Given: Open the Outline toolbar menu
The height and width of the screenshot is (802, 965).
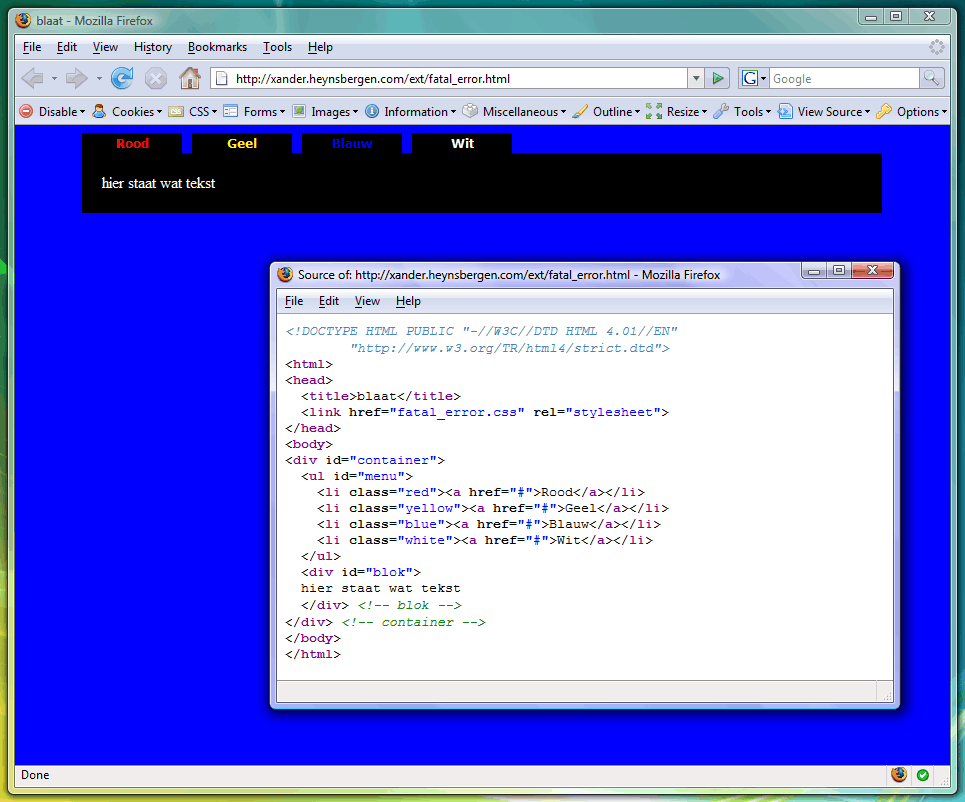Looking at the screenshot, I should (x=616, y=111).
